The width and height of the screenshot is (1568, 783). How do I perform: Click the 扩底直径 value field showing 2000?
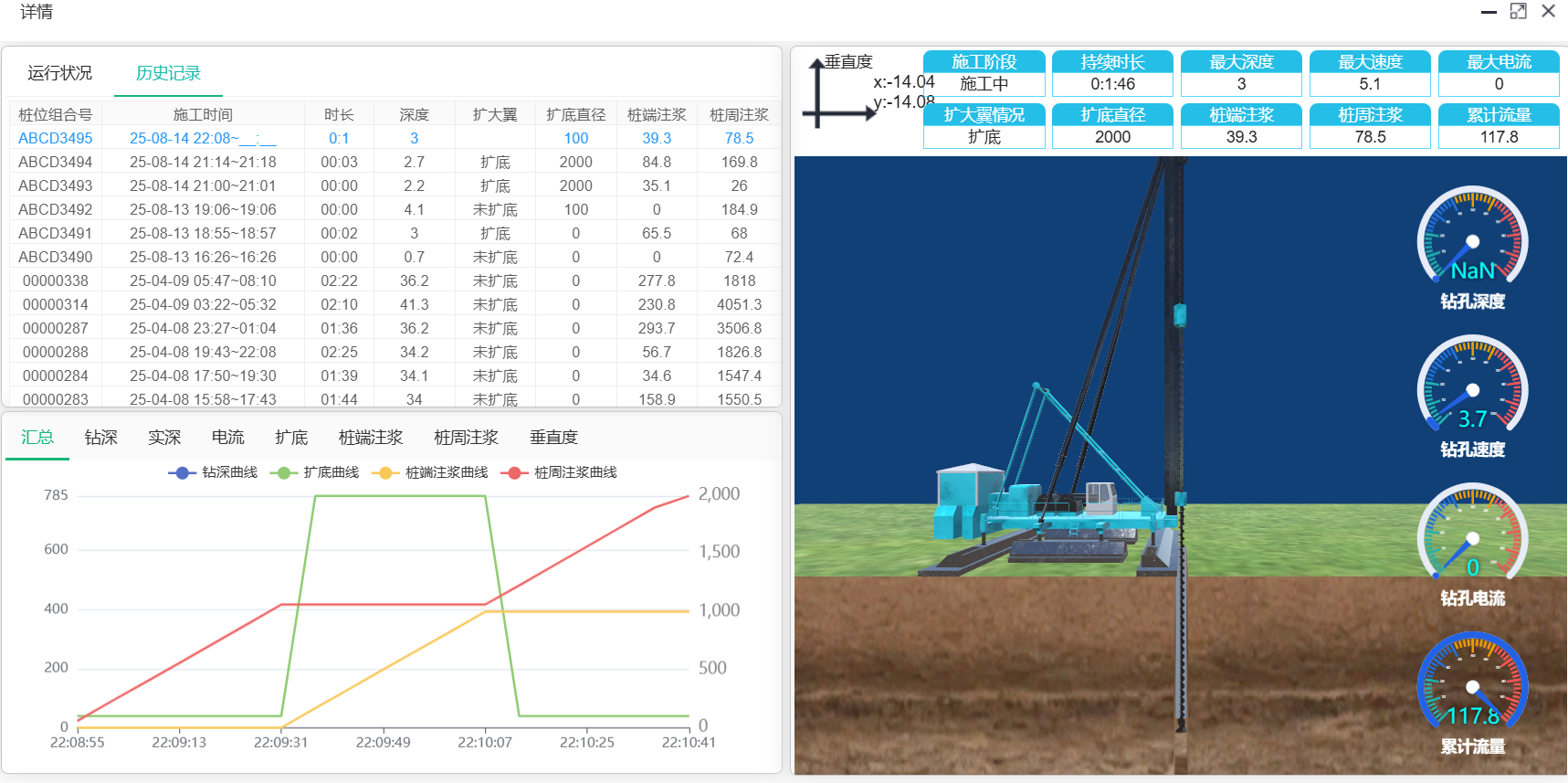coord(1112,137)
